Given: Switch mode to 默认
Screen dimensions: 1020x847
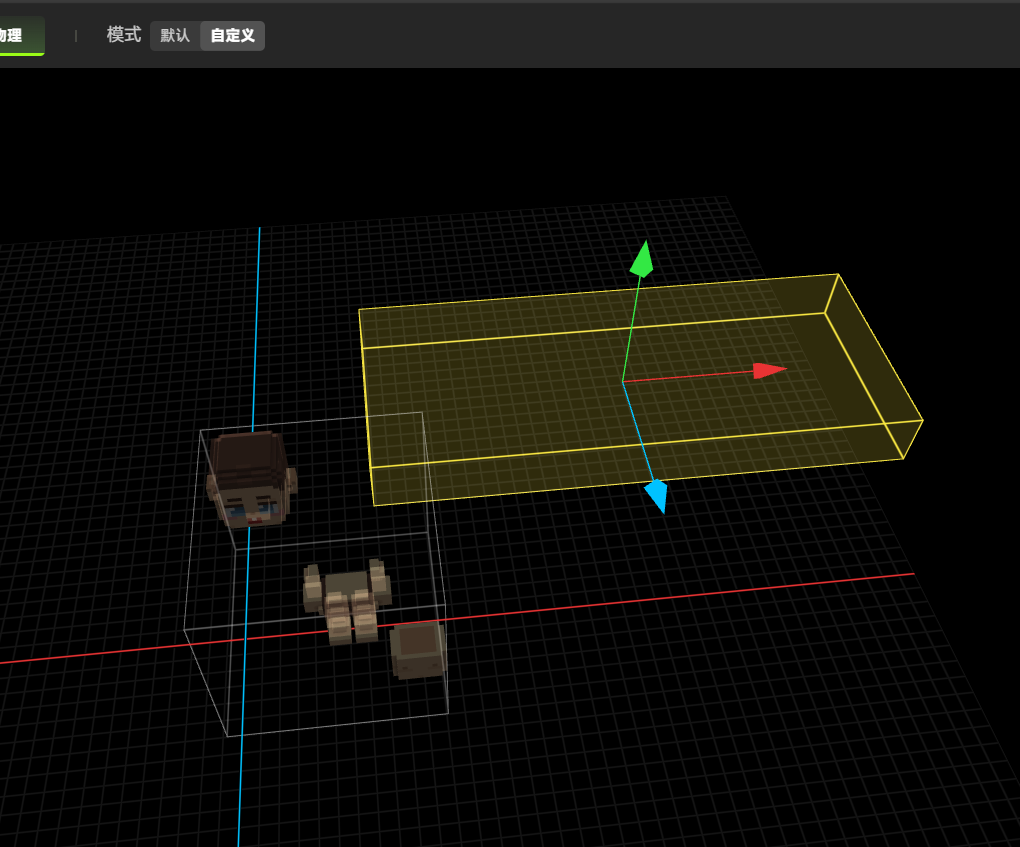Looking at the screenshot, I should [x=175, y=36].
